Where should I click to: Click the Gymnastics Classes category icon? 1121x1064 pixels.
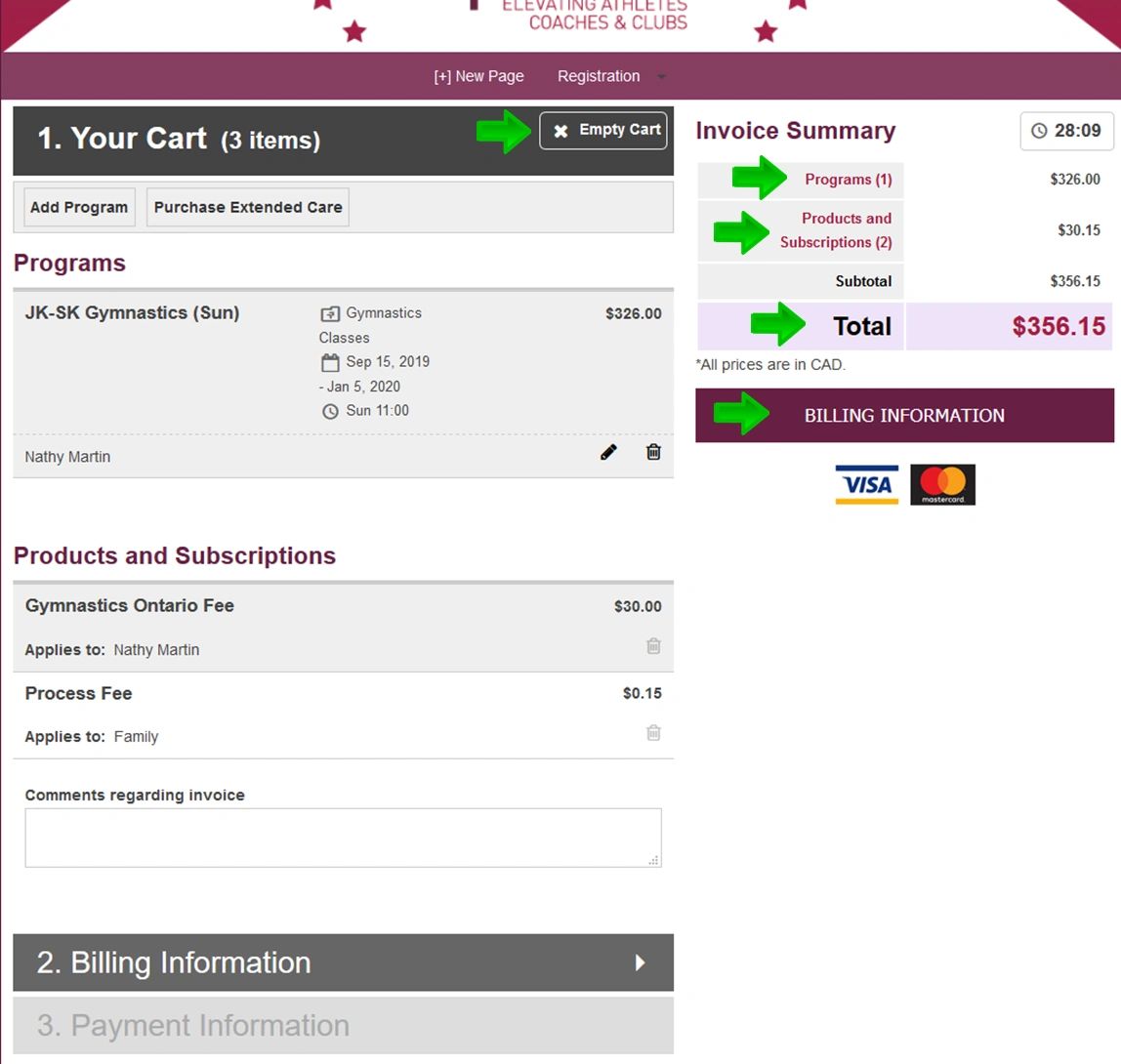coord(330,313)
